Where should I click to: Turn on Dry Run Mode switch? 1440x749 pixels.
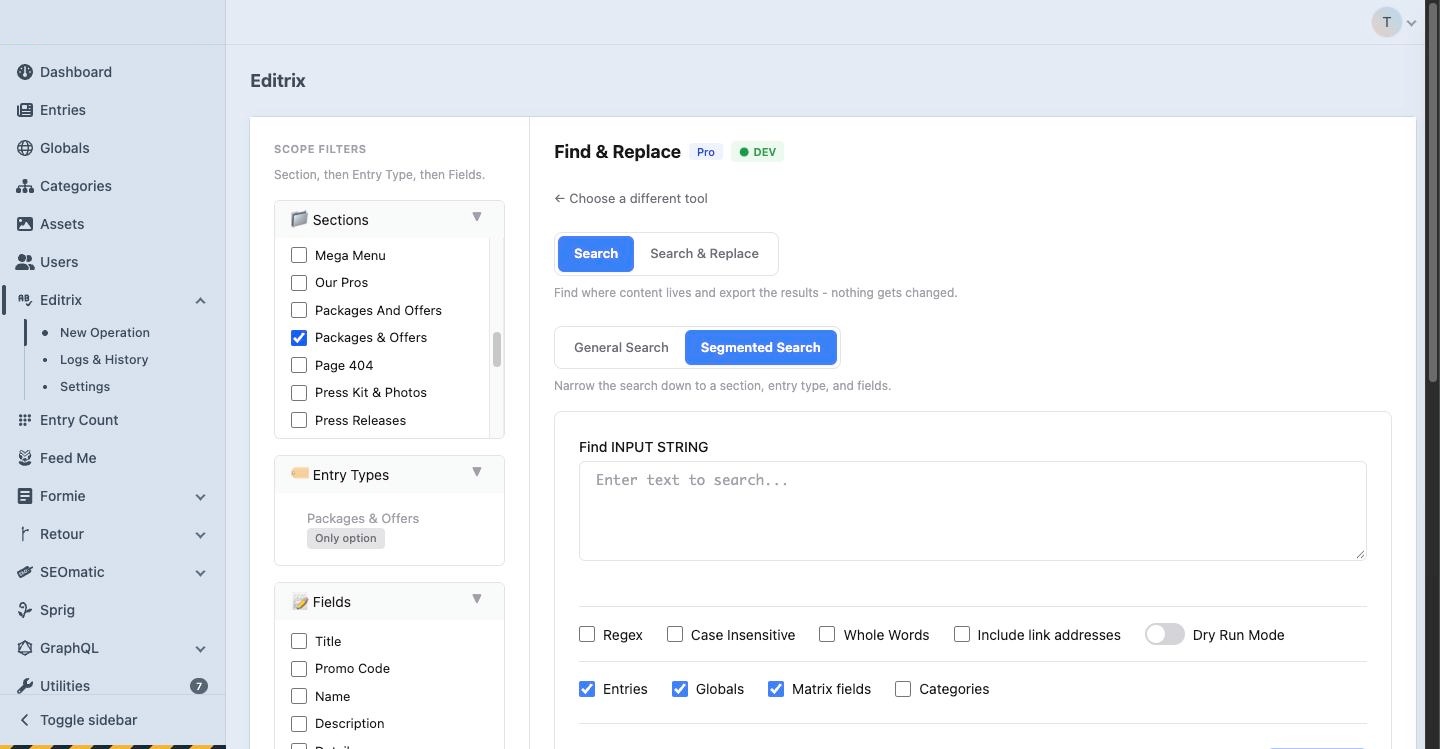(1165, 634)
